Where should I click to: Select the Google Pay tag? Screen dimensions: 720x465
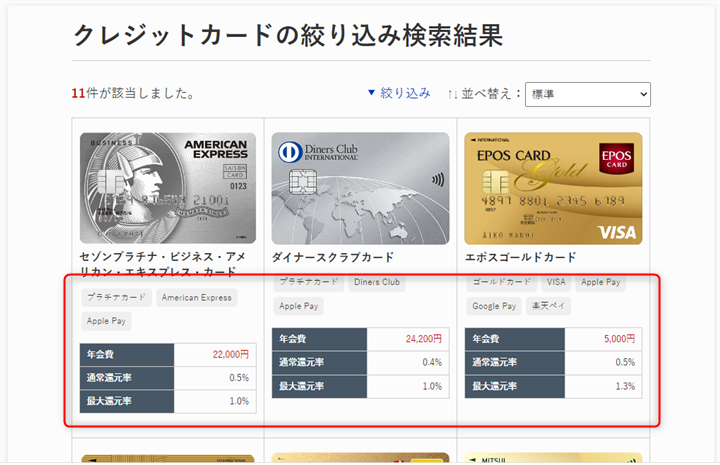click(494, 306)
